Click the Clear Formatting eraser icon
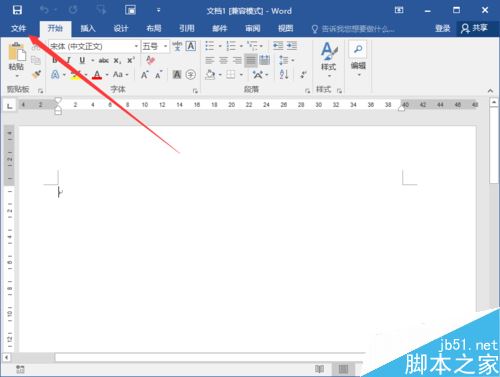Image resolution: width=500 pixels, height=377 pixels. point(151,60)
